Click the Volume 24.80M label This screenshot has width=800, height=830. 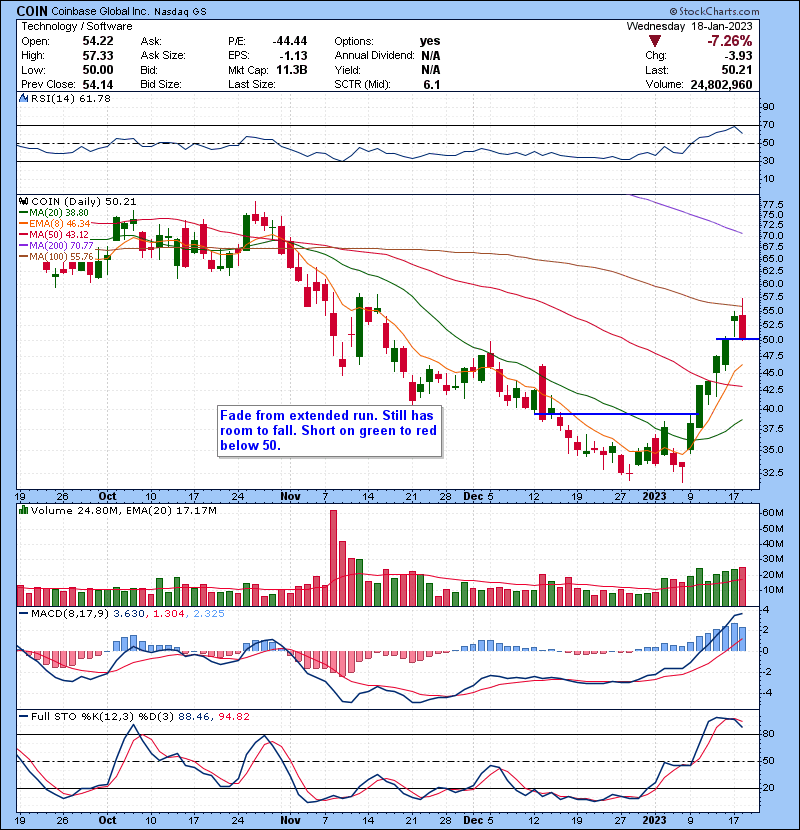click(x=75, y=510)
